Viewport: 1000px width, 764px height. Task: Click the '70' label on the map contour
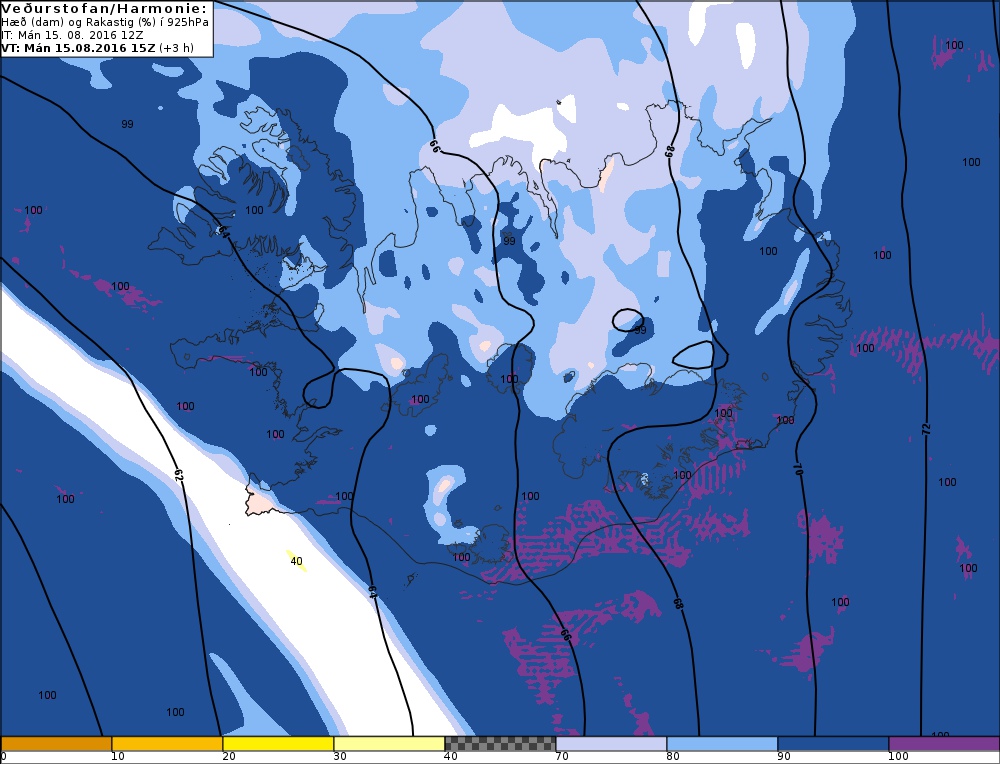pyautogui.click(x=797, y=469)
